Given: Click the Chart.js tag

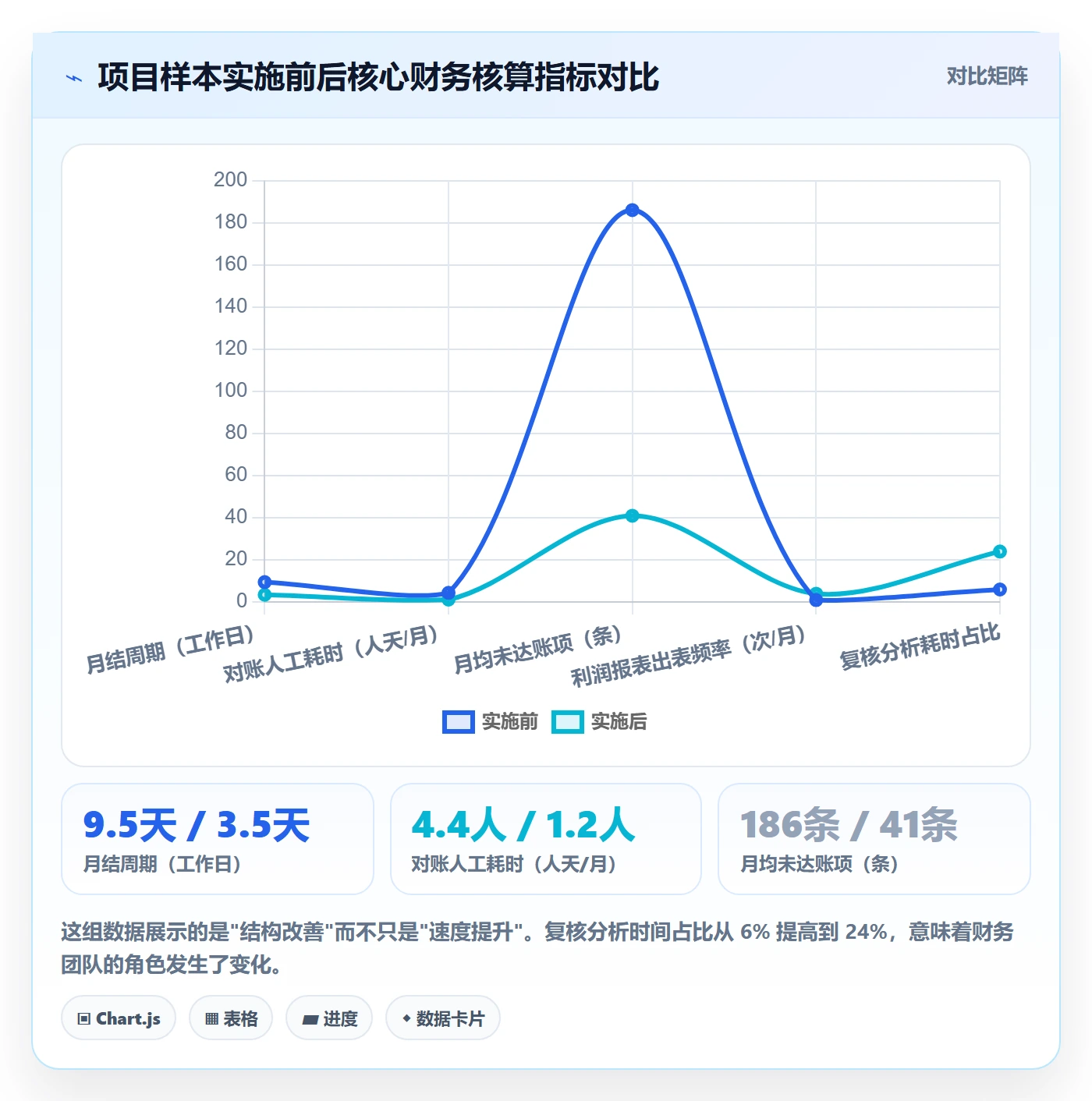Looking at the screenshot, I should click(x=119, y=1018).
